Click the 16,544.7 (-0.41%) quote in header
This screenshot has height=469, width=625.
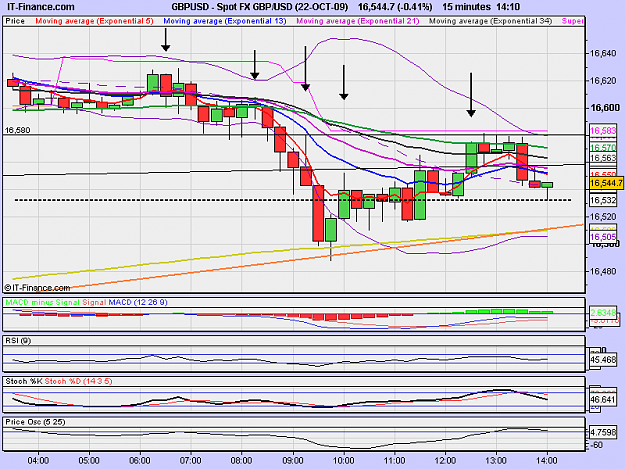(x=395, y=7)
